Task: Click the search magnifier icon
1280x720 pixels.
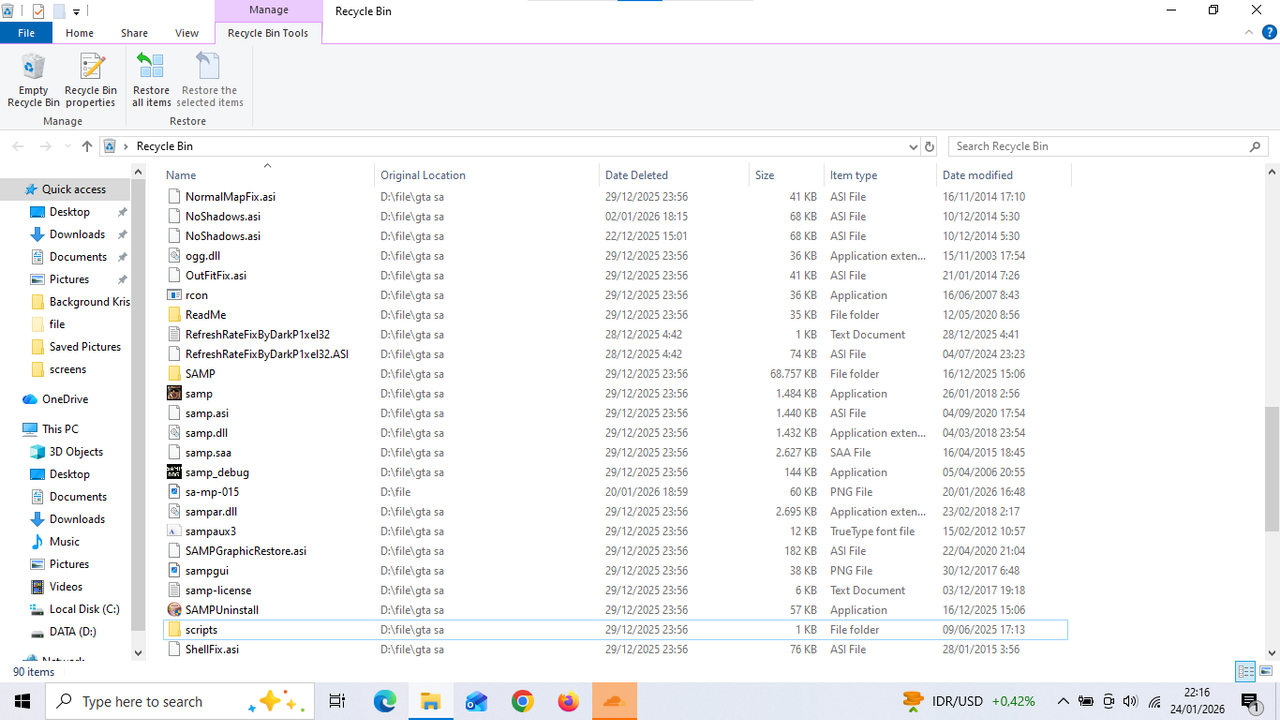Action: 1256,146
